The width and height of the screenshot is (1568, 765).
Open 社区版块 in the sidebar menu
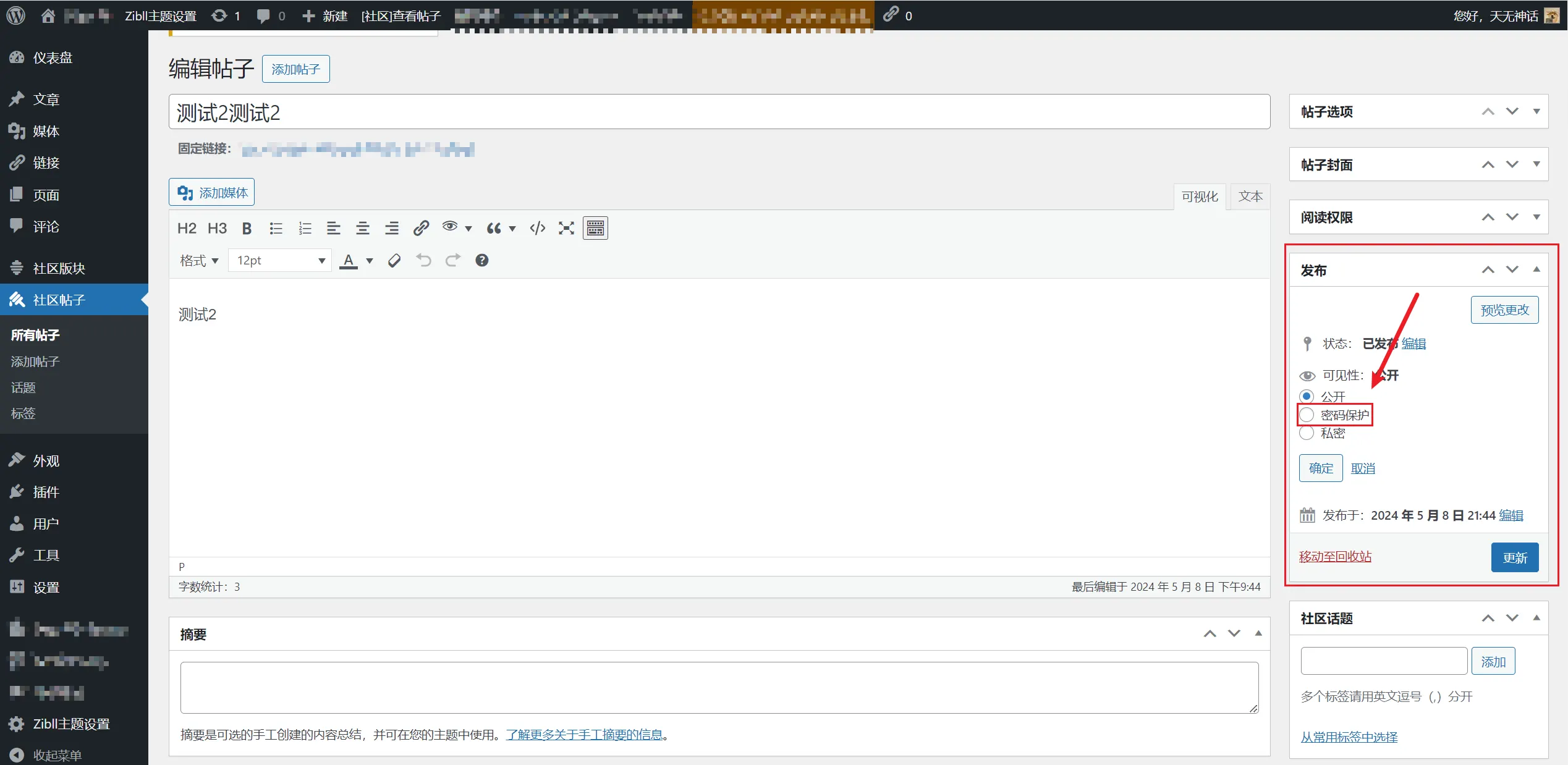(x=59, y=268)
